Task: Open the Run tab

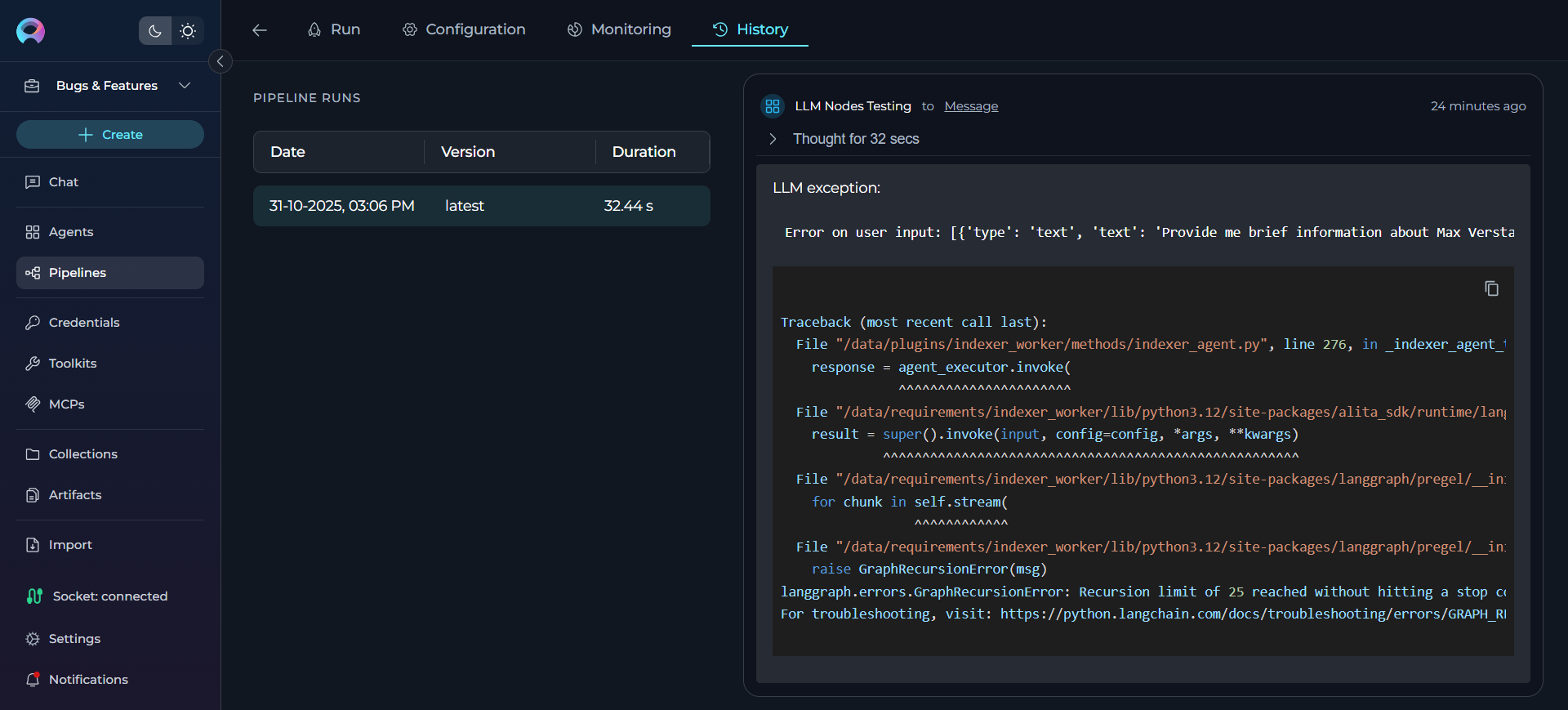Action: (334, 29)
